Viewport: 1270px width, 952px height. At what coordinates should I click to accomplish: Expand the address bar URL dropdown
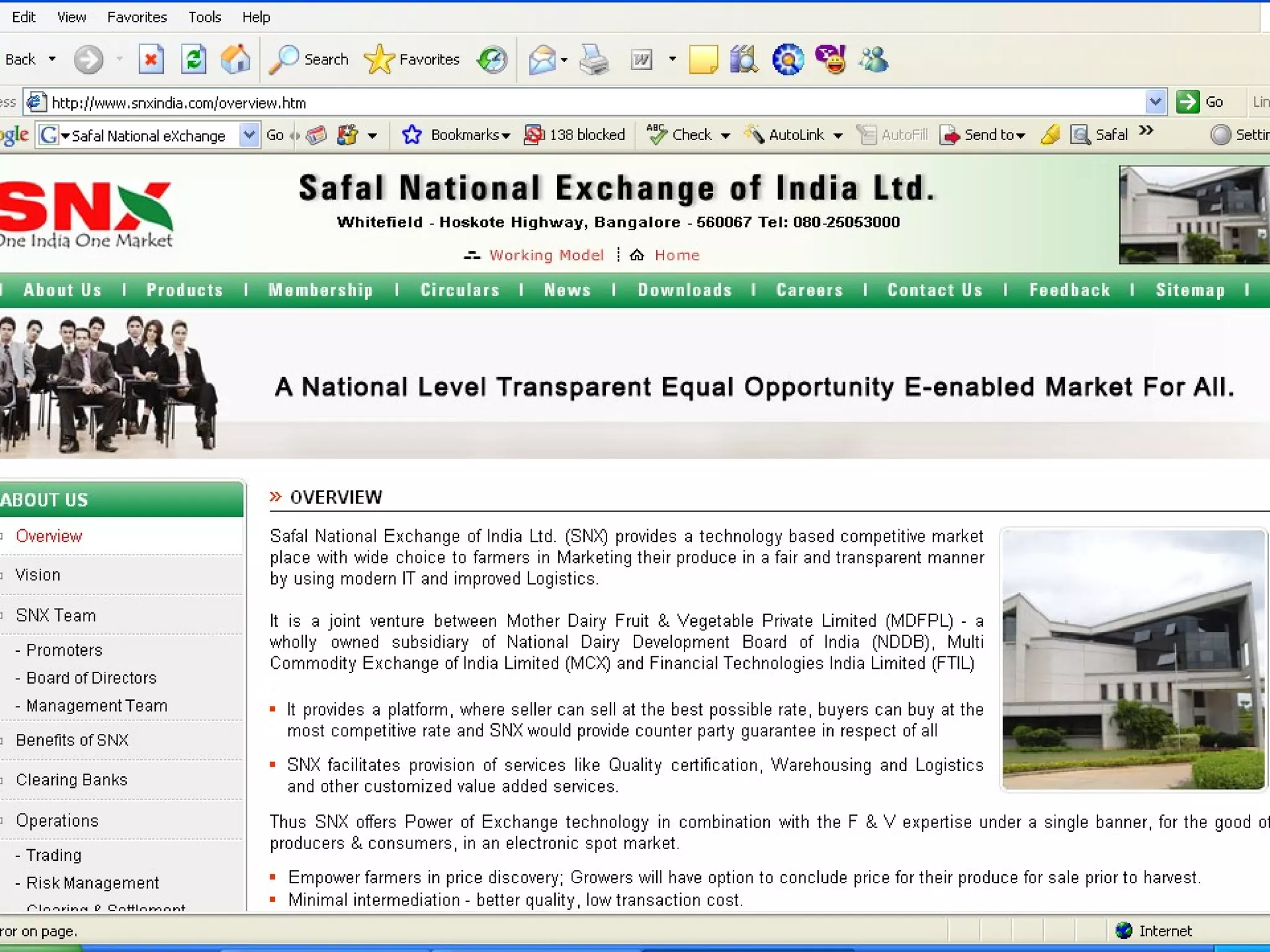tap(1155, 102)
